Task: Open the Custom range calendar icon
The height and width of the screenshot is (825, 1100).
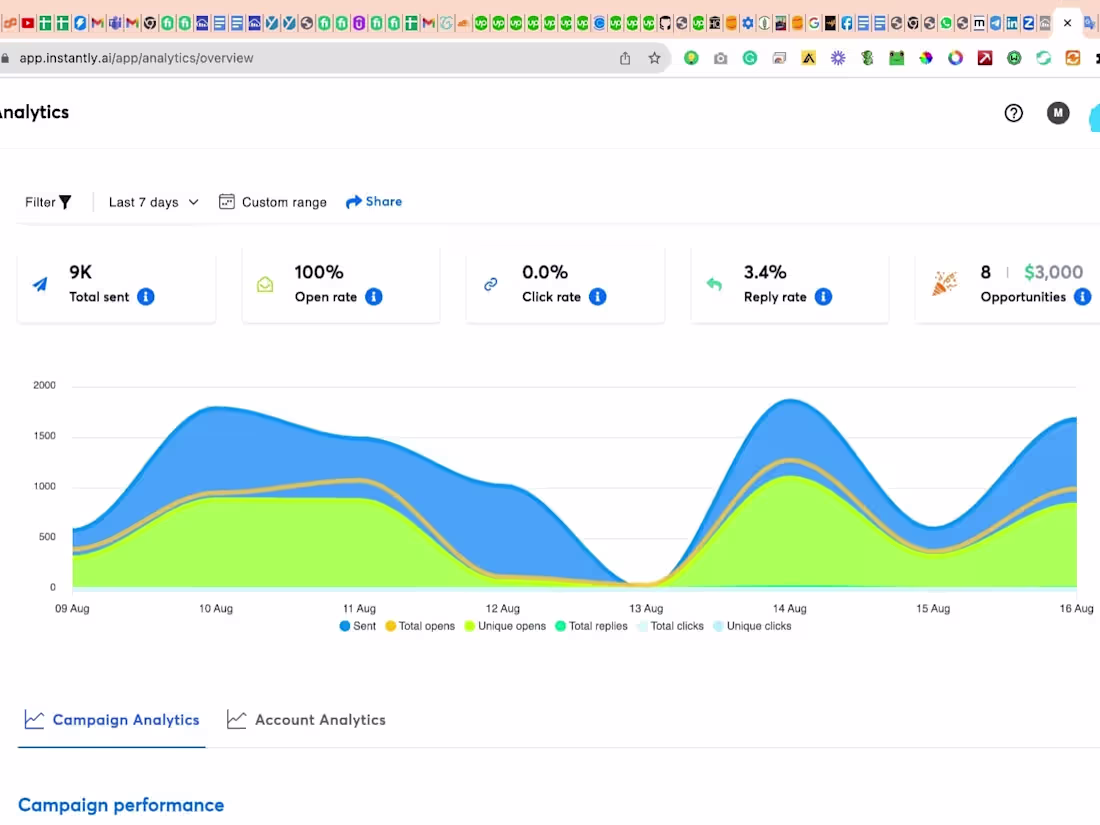Action: click(226, 201)
